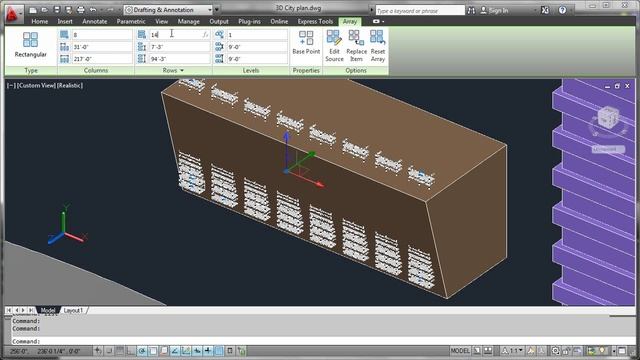Click the binoculars search icon

(x=471, y=11)
